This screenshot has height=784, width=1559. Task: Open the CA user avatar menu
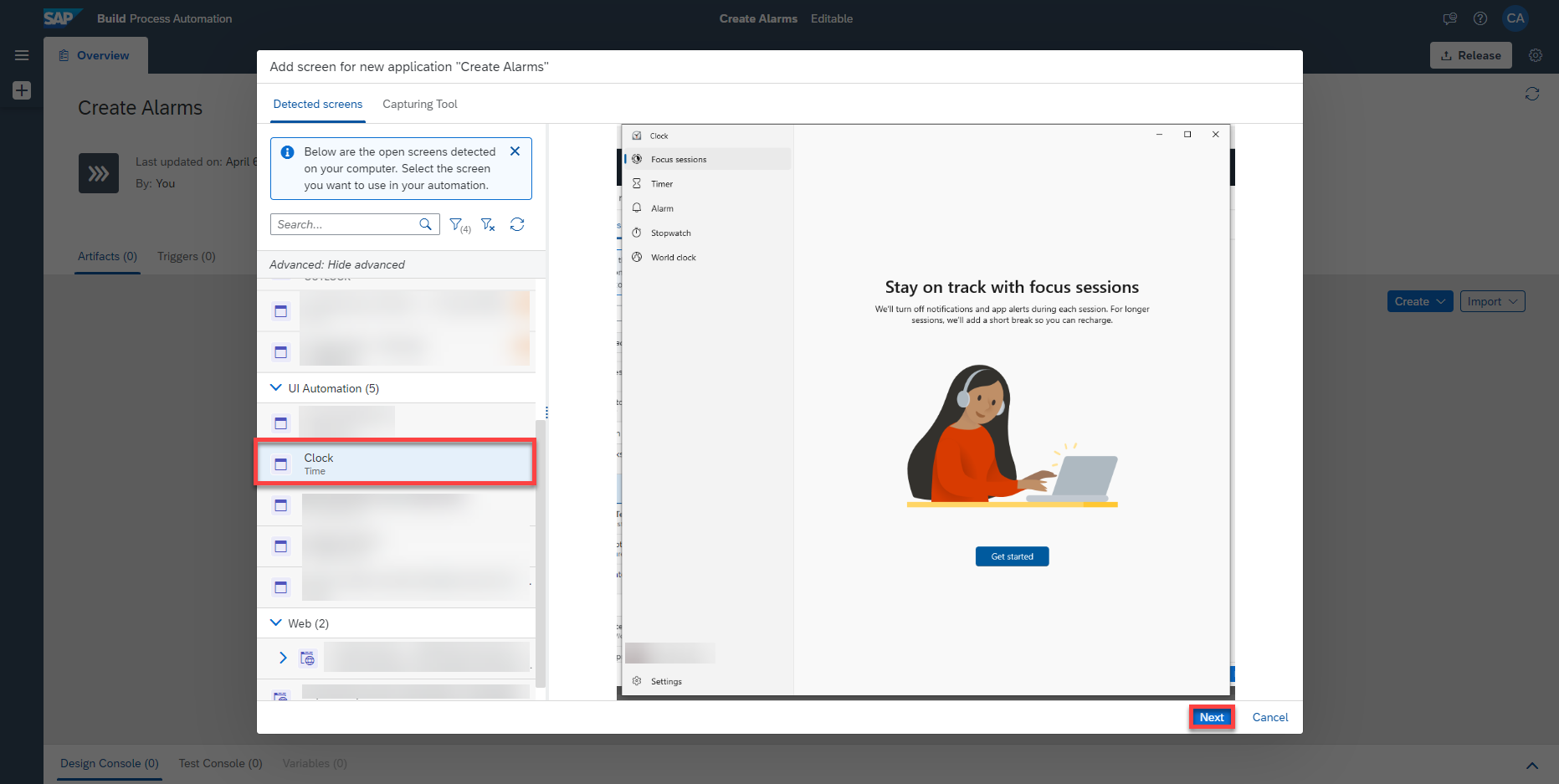(1515, 18)
